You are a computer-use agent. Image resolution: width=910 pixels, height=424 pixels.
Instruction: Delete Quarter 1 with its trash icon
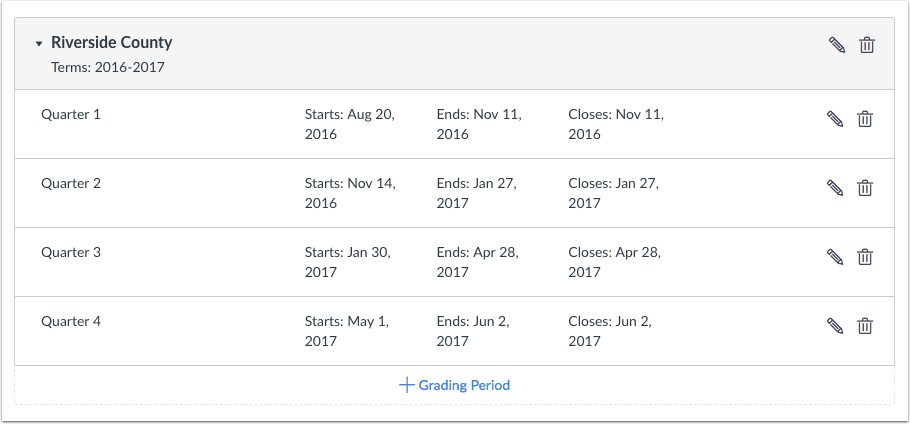click(865, 119)
